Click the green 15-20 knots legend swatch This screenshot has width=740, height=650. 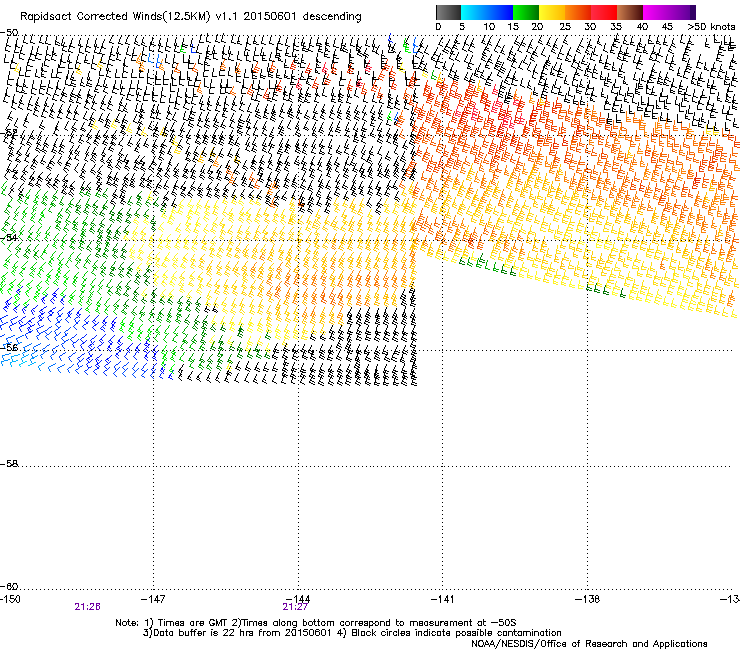pos(526,12)
